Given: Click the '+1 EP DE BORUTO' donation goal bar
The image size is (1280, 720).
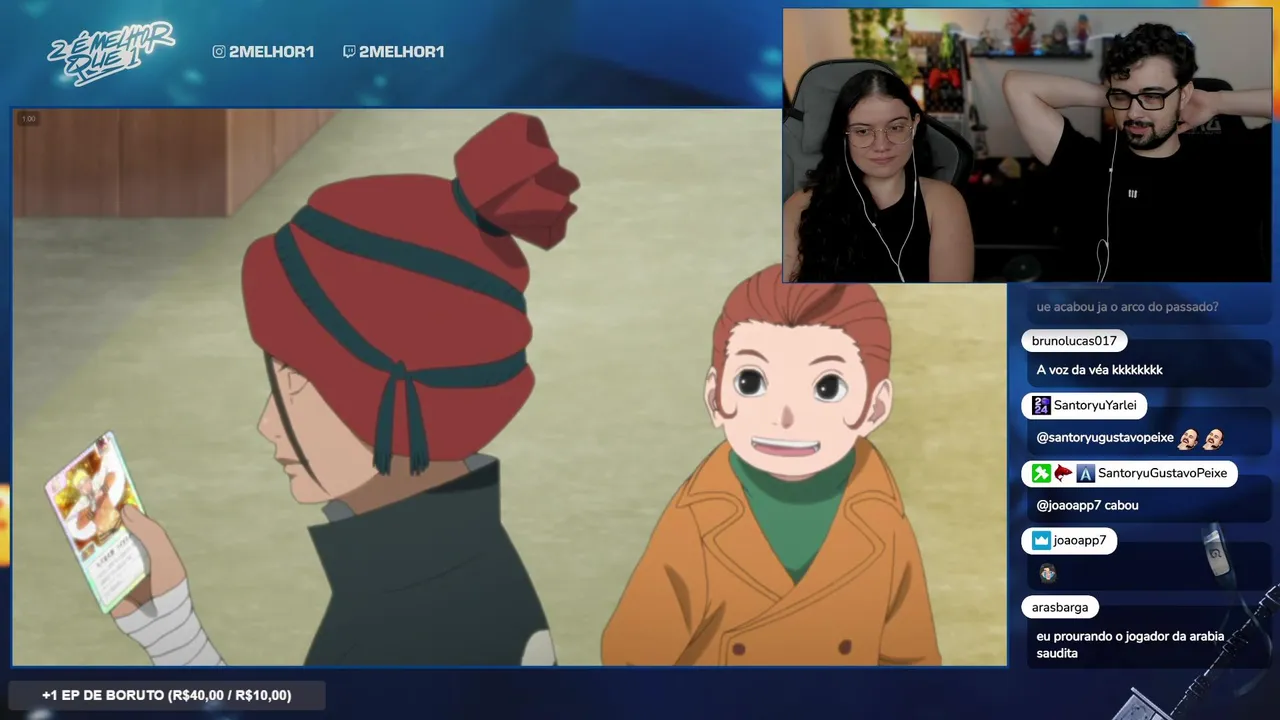Looking at the screenshot, I should coord(167,695).
